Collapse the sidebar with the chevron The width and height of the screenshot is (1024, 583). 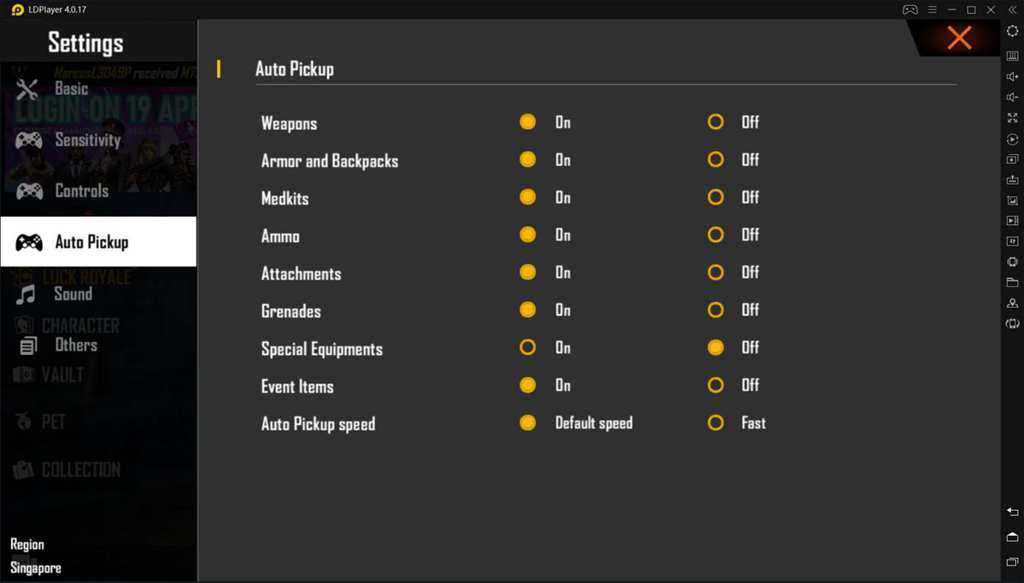[x=1011, y=10]
